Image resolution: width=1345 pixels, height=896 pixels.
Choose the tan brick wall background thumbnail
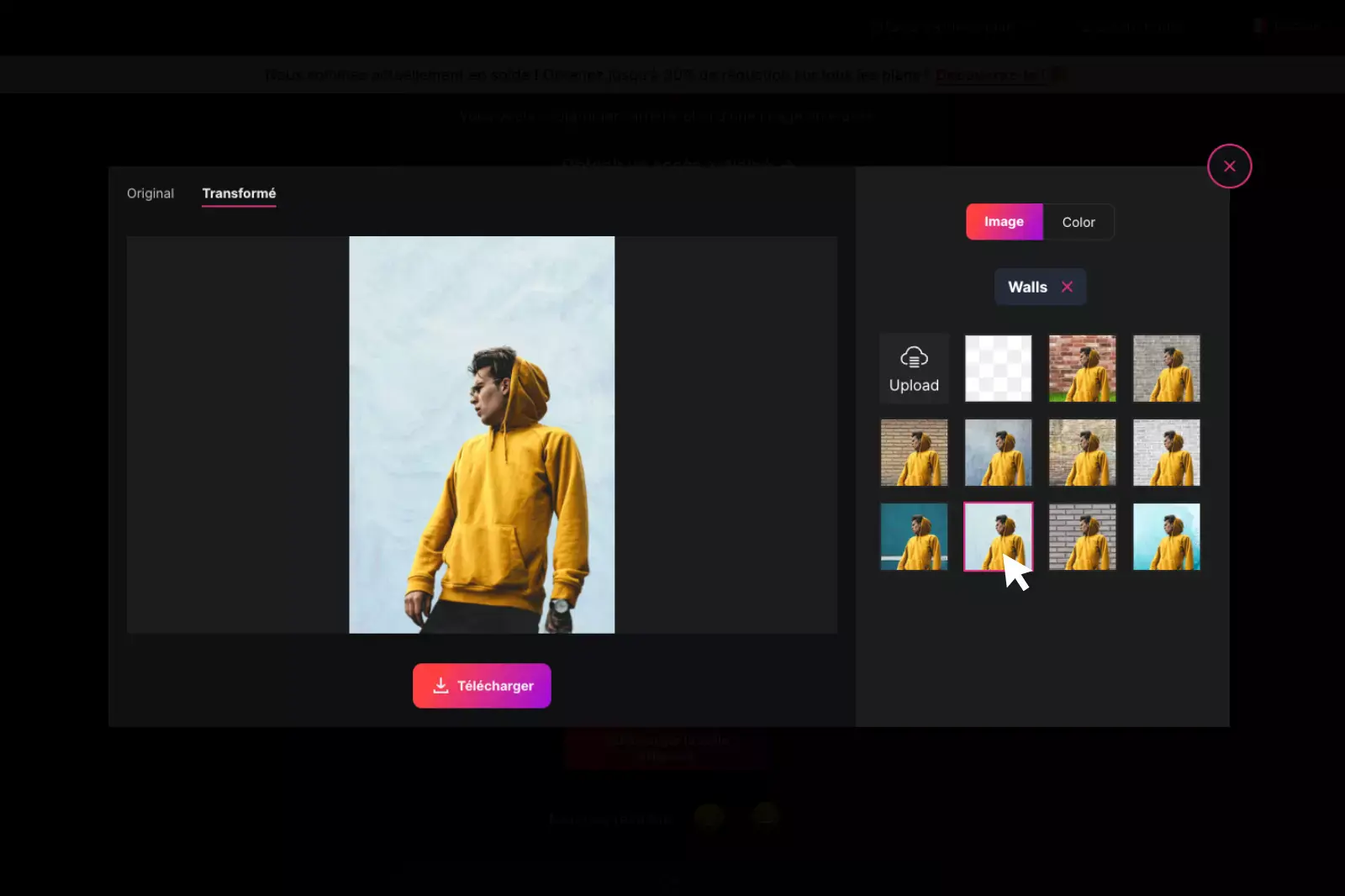point(914,452)
